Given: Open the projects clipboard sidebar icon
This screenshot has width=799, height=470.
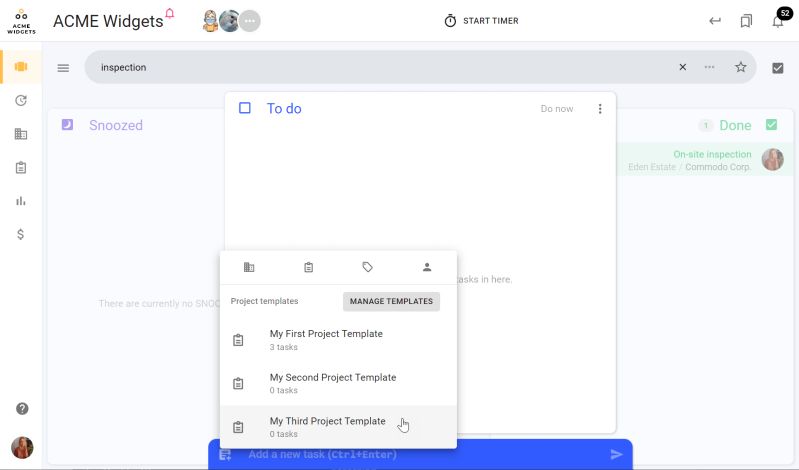Looking at the screenshot, I should [21, 168].
